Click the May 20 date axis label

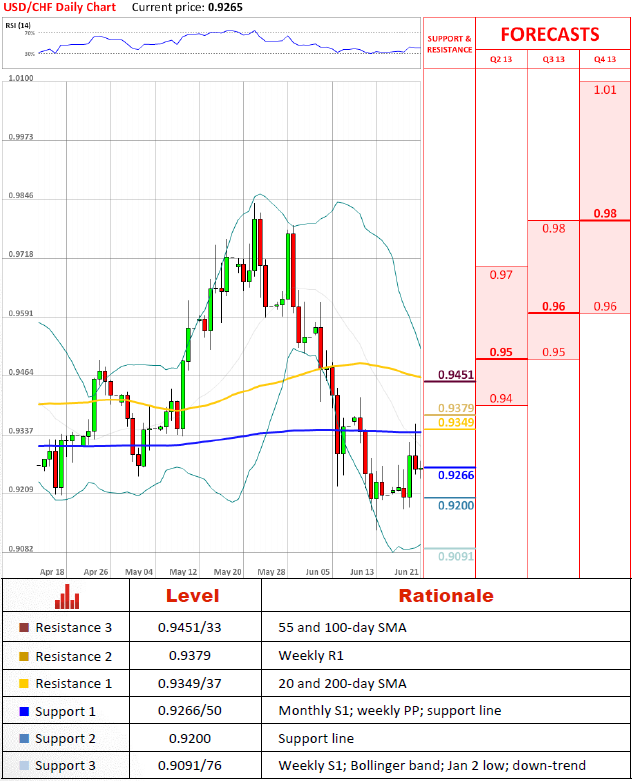228,572
